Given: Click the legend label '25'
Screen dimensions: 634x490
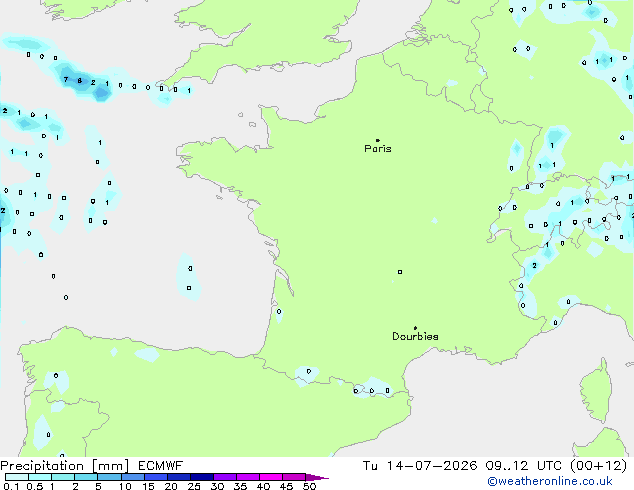Looking at the screenshot, I should click(194, 486).
